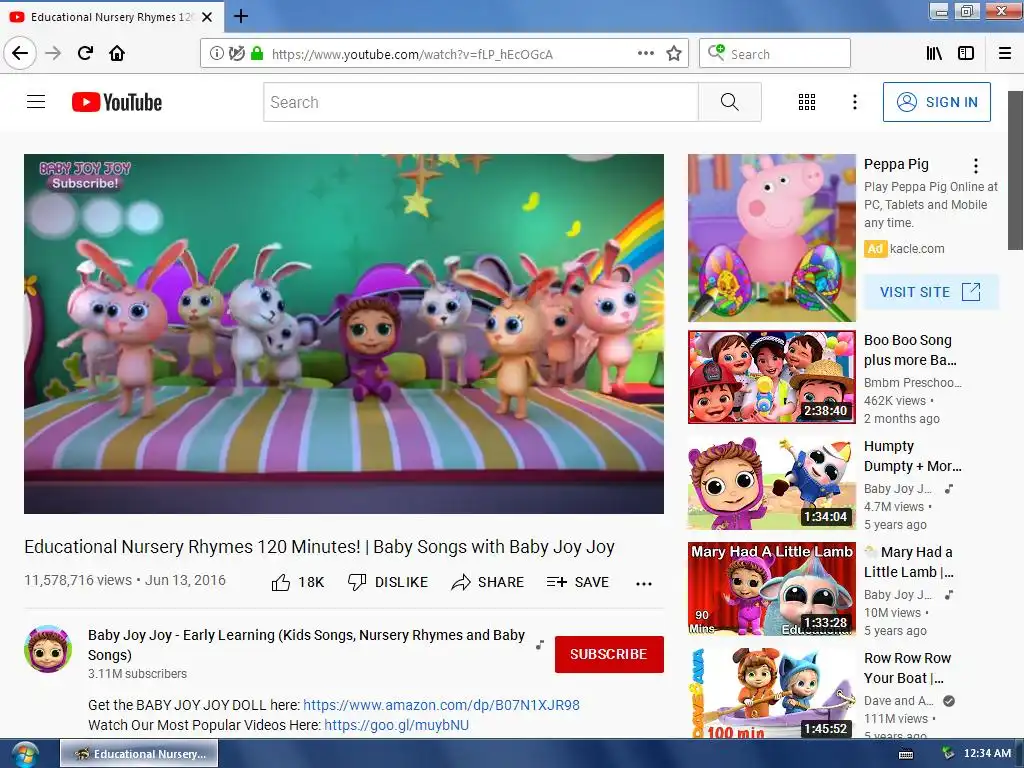Viewport: 1024px width, 768px height.
Task: Open more actions ellipsis below video
Action: click(x=644, y=584)
